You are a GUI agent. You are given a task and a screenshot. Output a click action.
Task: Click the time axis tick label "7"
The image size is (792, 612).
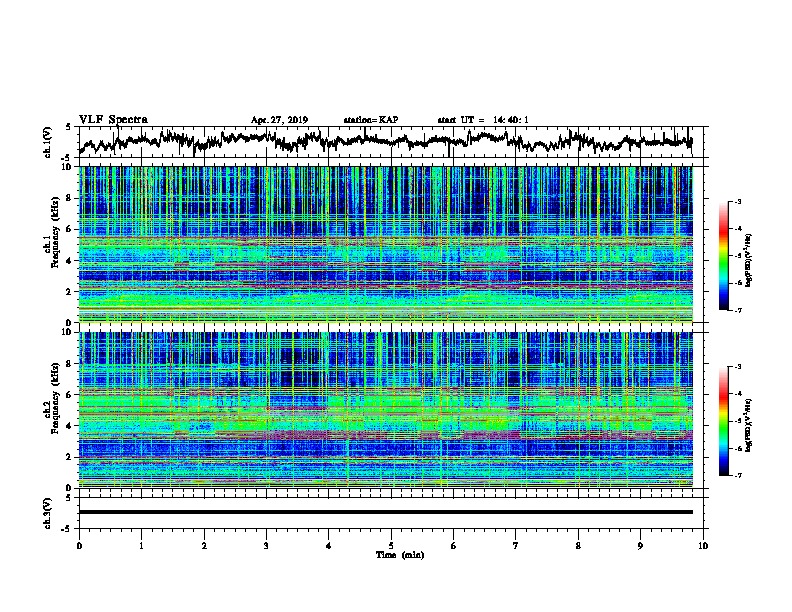(516, 546)
